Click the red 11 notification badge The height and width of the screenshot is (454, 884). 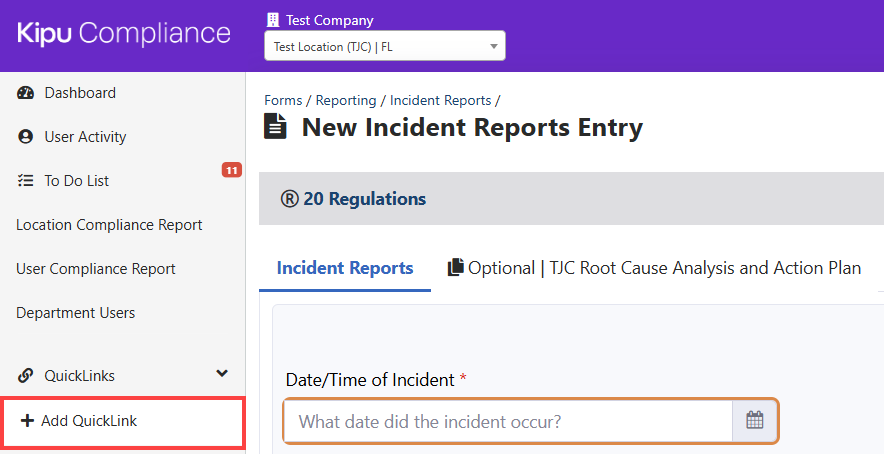click(231, 170)
